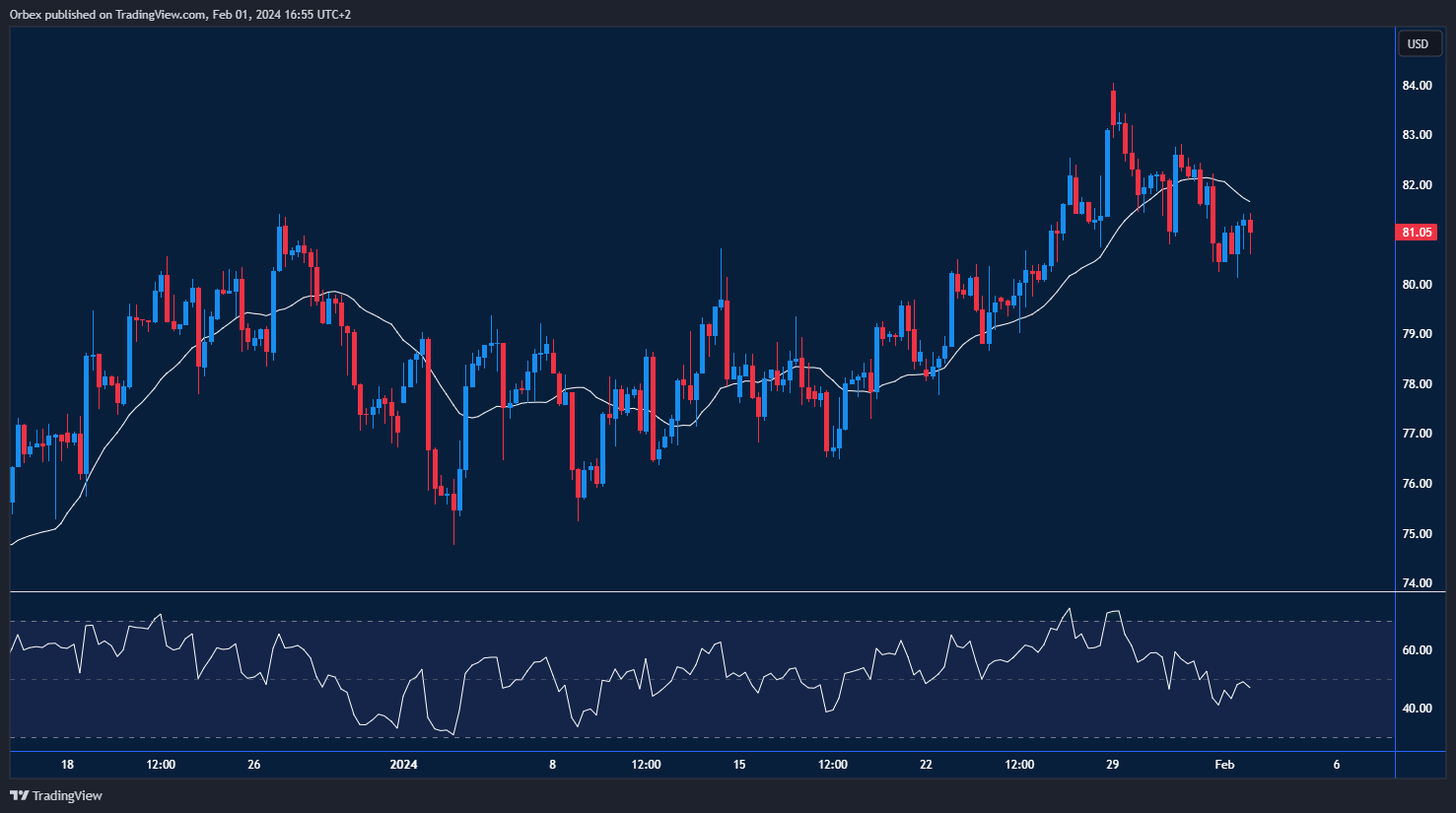Screen dimensions: 1456x813
Task: Click the 2024 label on time axis
Action: click(403, 765)
